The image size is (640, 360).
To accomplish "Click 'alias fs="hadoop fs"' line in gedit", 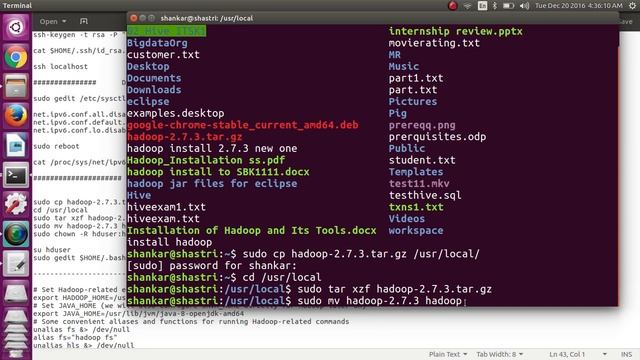I will (75, 338).
